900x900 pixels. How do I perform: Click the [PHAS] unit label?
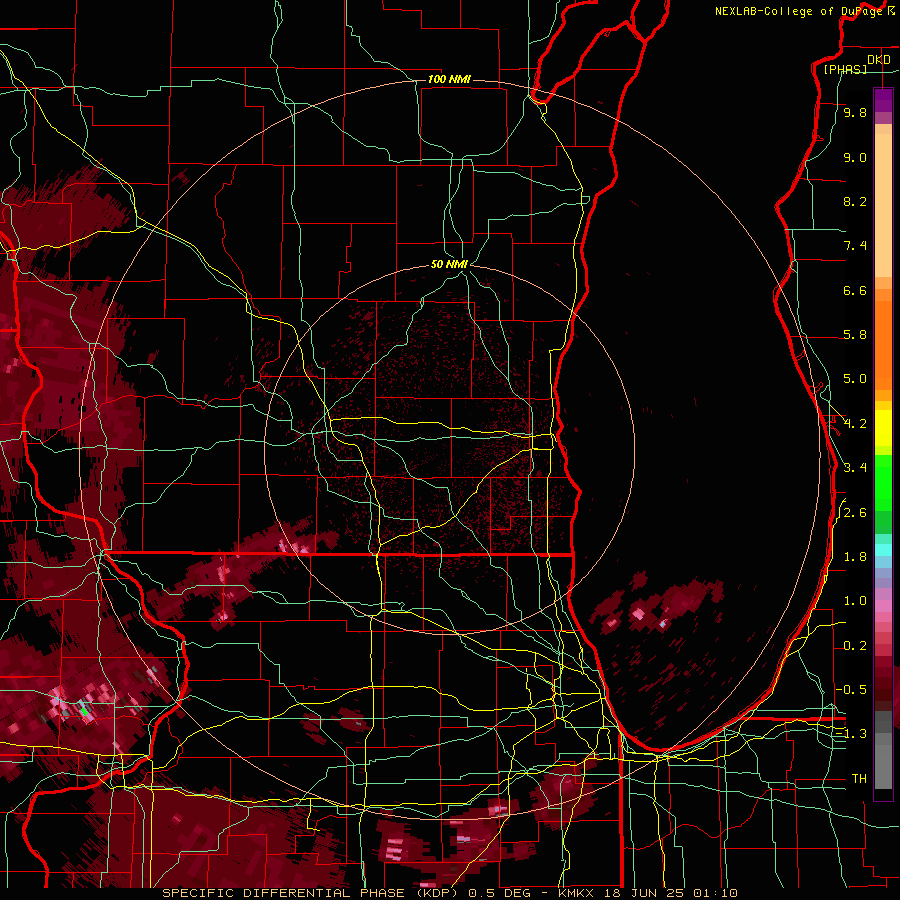click(x=845, y=69)
